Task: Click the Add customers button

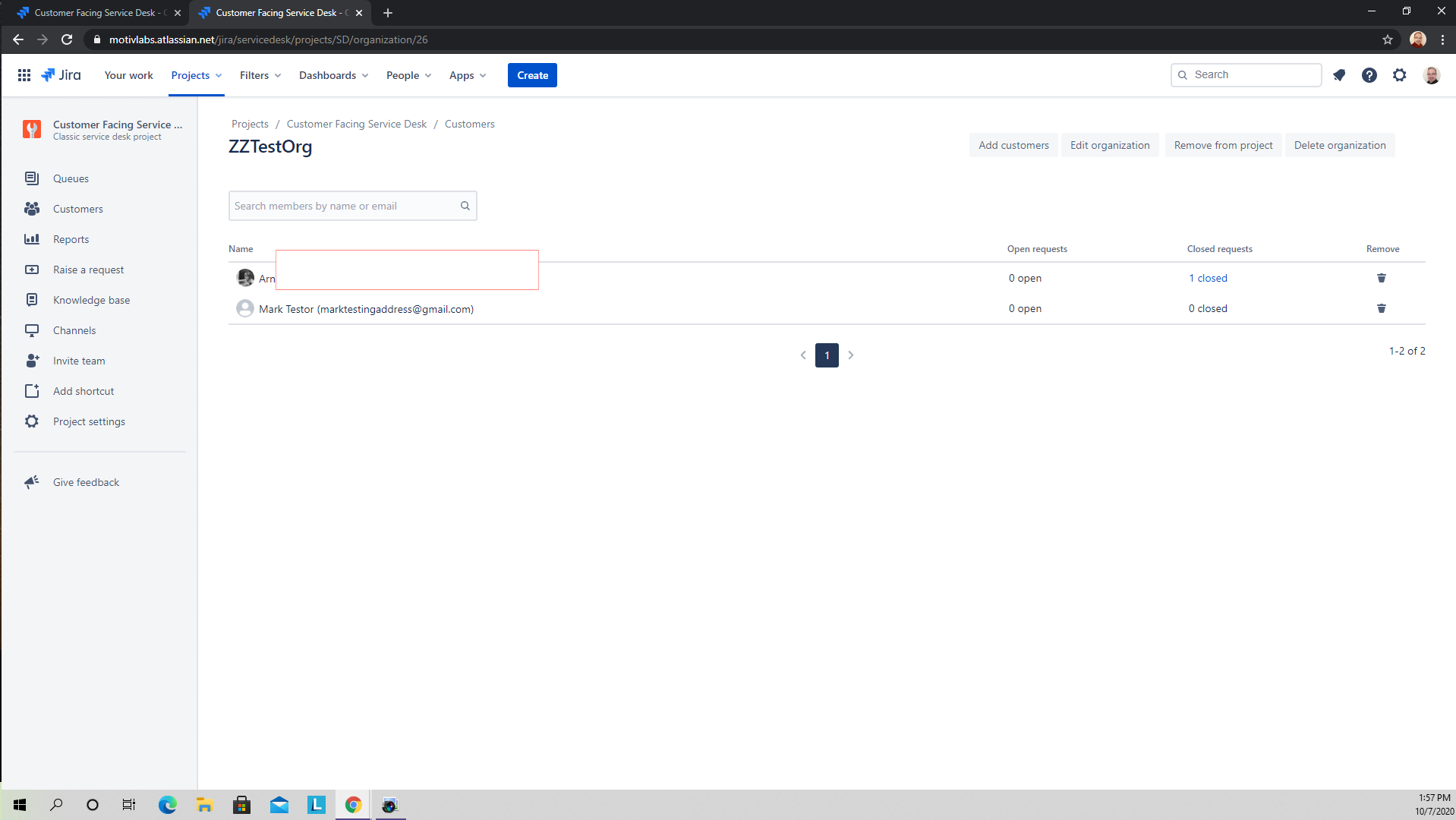Action: (1013, 145)
